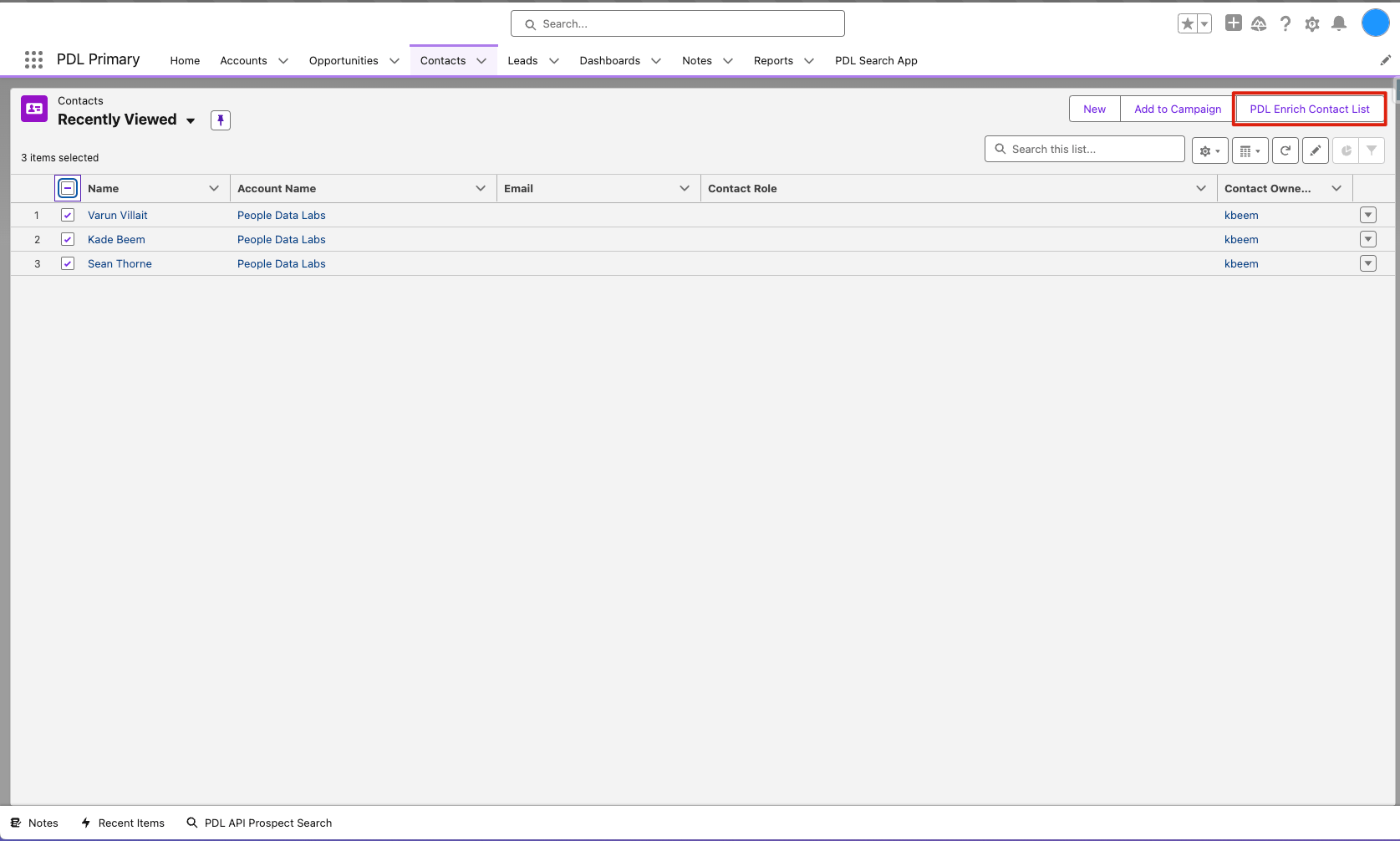Open the App Launcher grid icon
Viewport: 1400px width, 841px height.
33,59
